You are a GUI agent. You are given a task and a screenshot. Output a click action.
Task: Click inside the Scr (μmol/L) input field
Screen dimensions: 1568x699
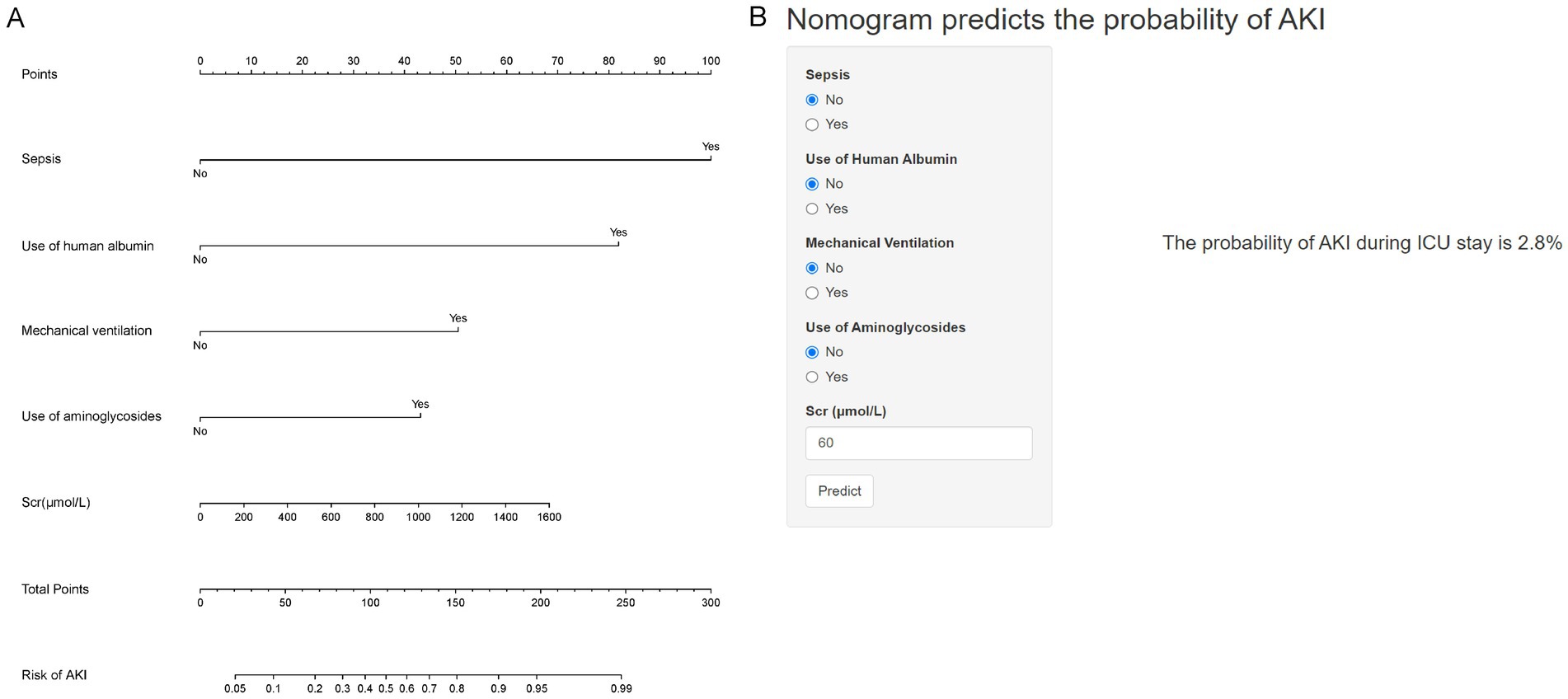click(918, 443)
